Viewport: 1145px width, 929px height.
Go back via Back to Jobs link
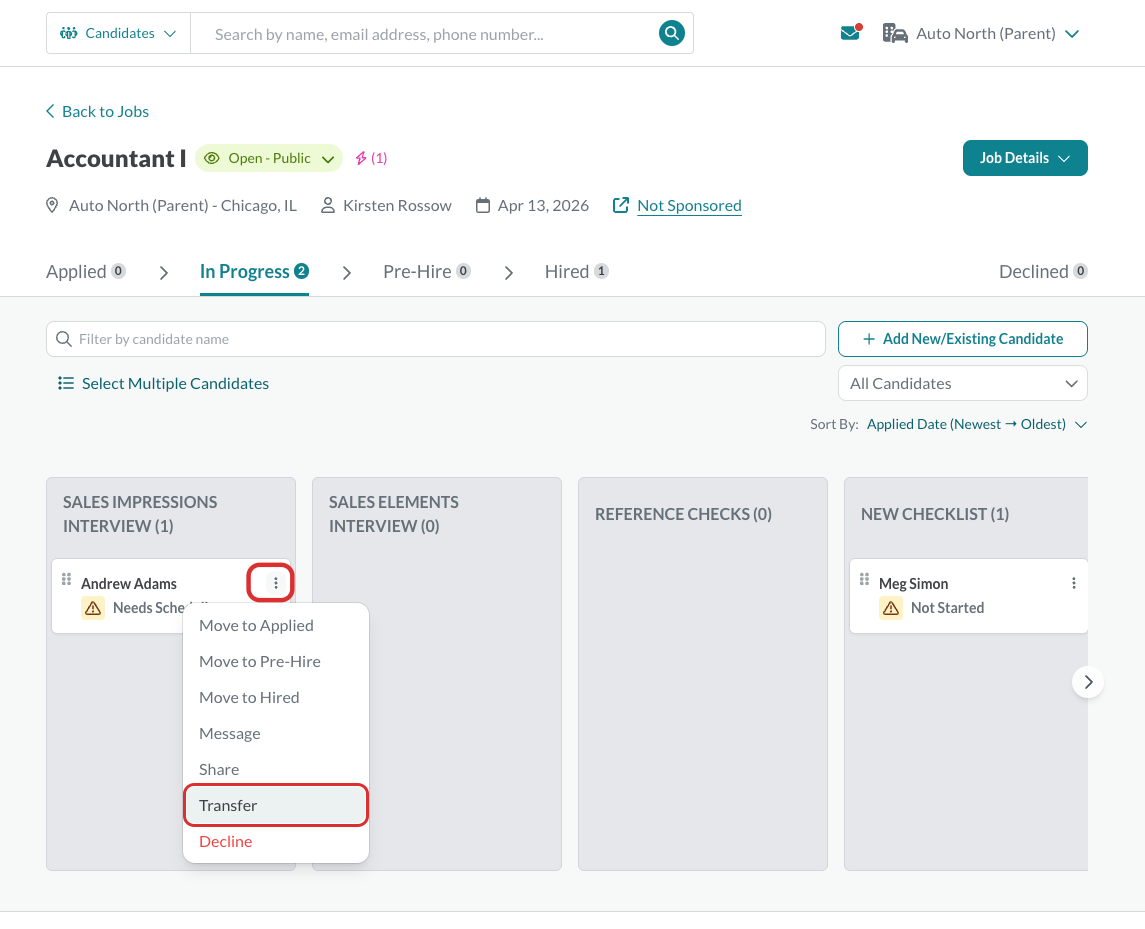[97, 111]
